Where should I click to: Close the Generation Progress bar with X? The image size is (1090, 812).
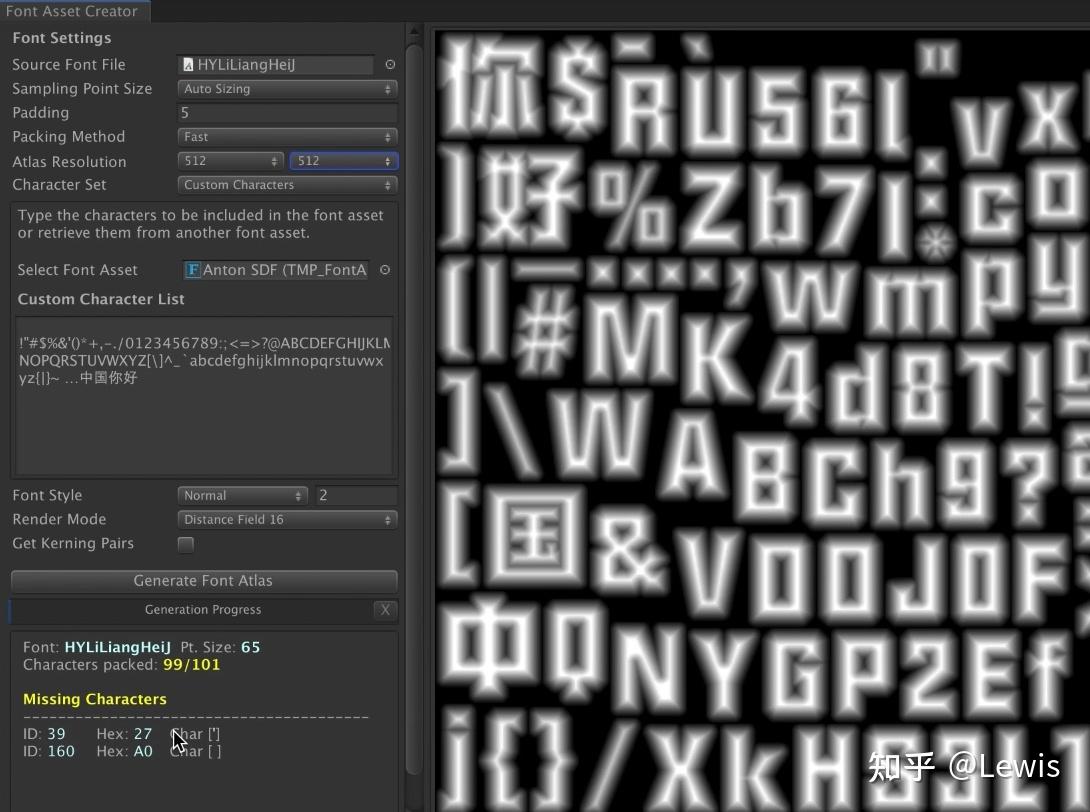click(x=385, y=610)
